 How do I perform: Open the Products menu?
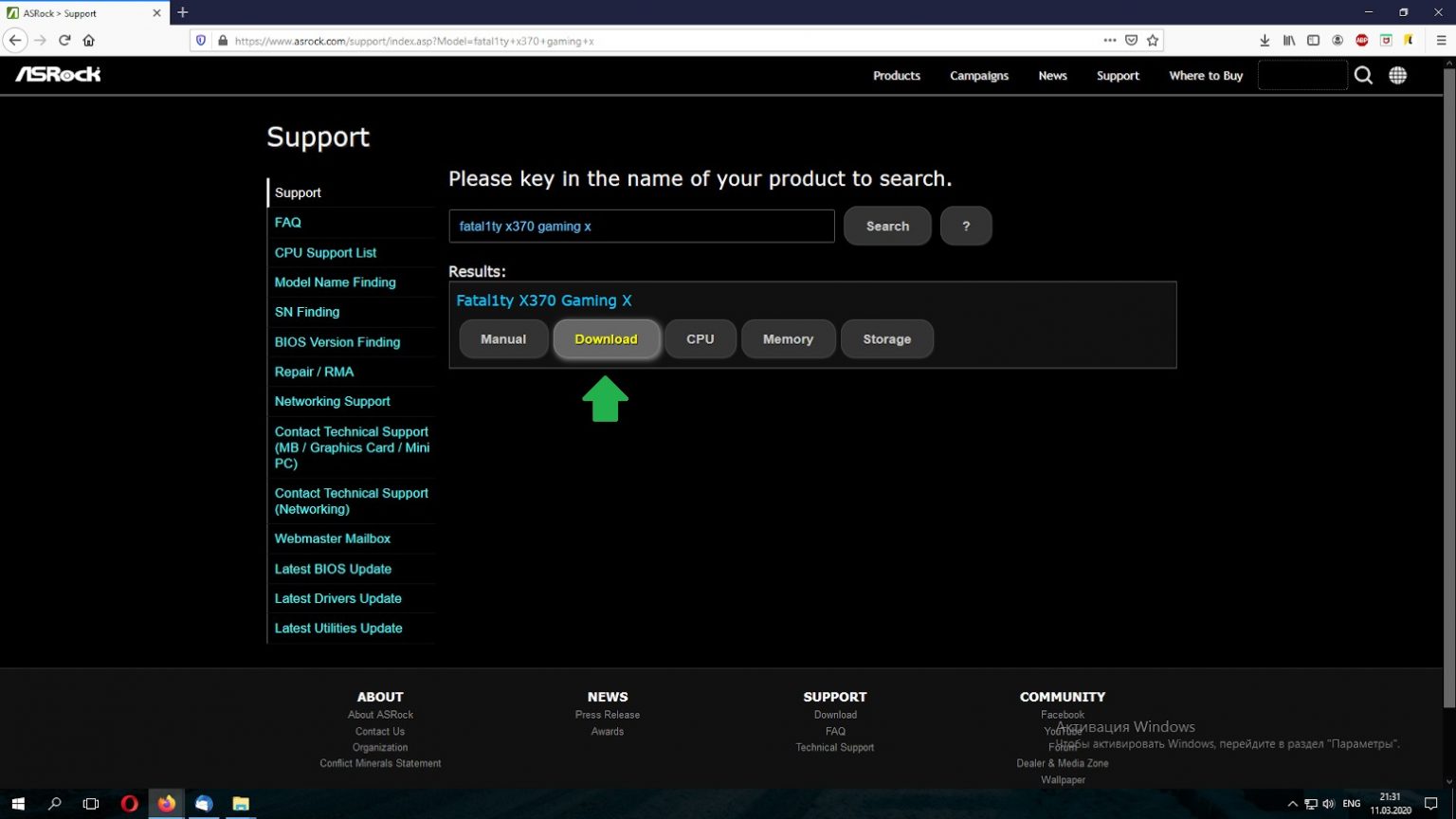897,76
